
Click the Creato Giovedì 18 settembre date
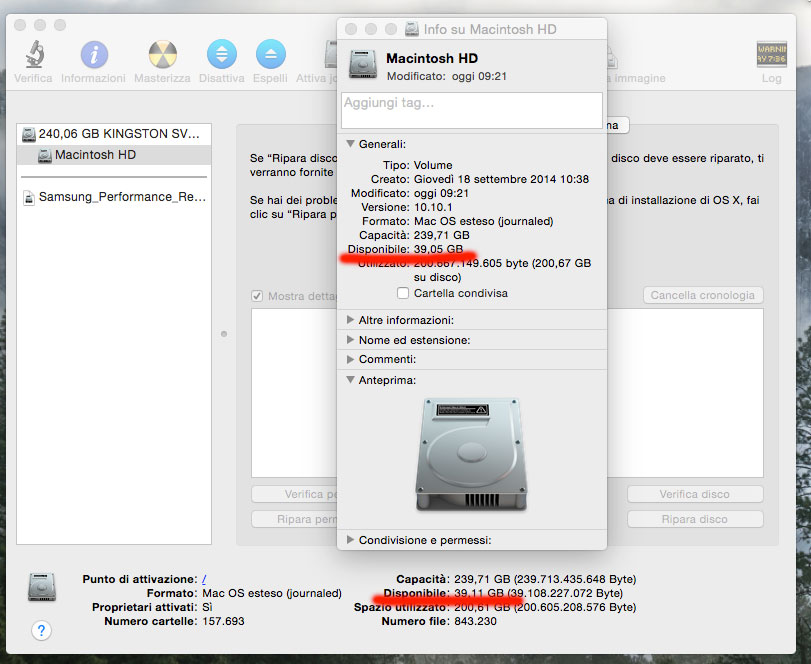[501, 179]
